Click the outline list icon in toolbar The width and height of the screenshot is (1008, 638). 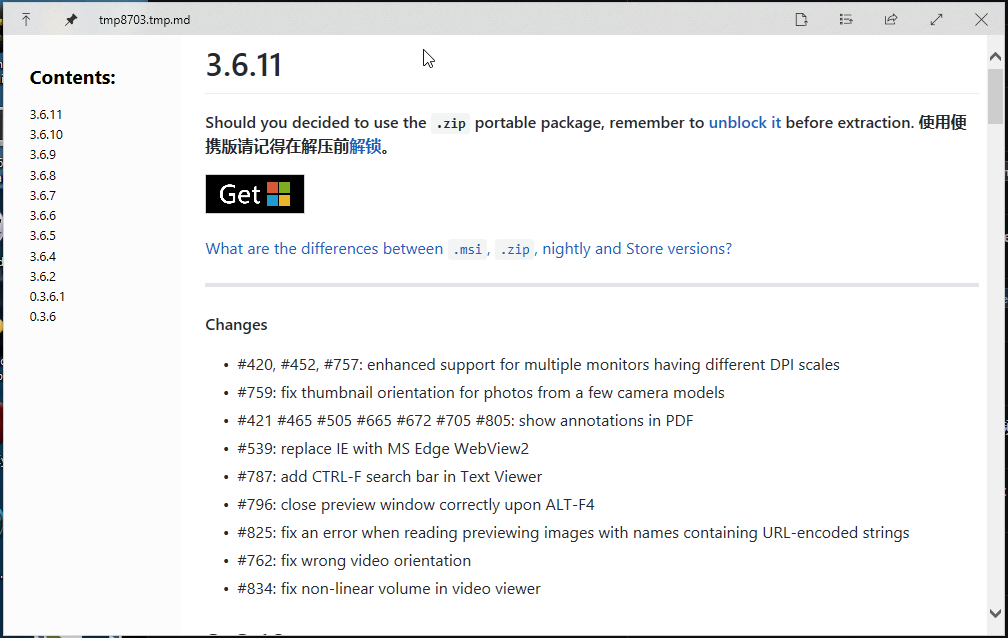(x=845, y=19)
